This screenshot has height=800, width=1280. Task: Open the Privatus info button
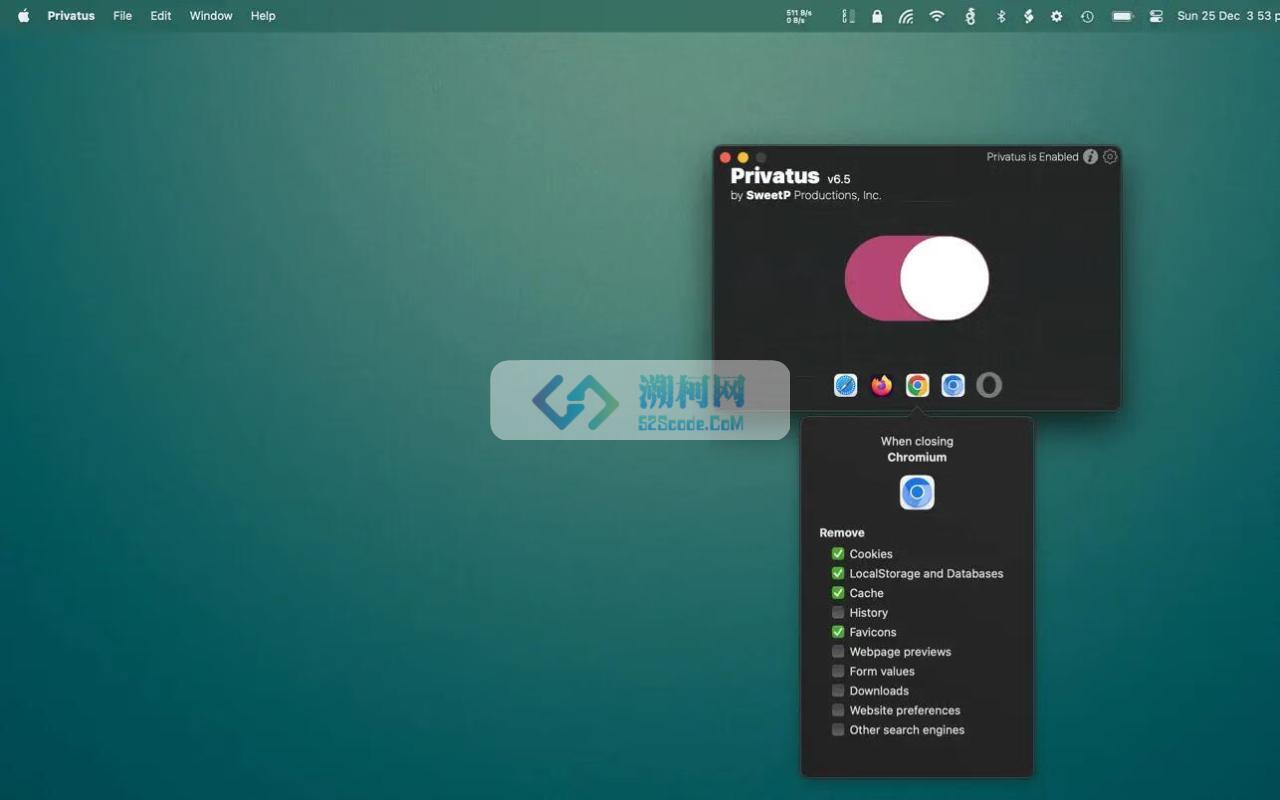tap(1091, 157)
